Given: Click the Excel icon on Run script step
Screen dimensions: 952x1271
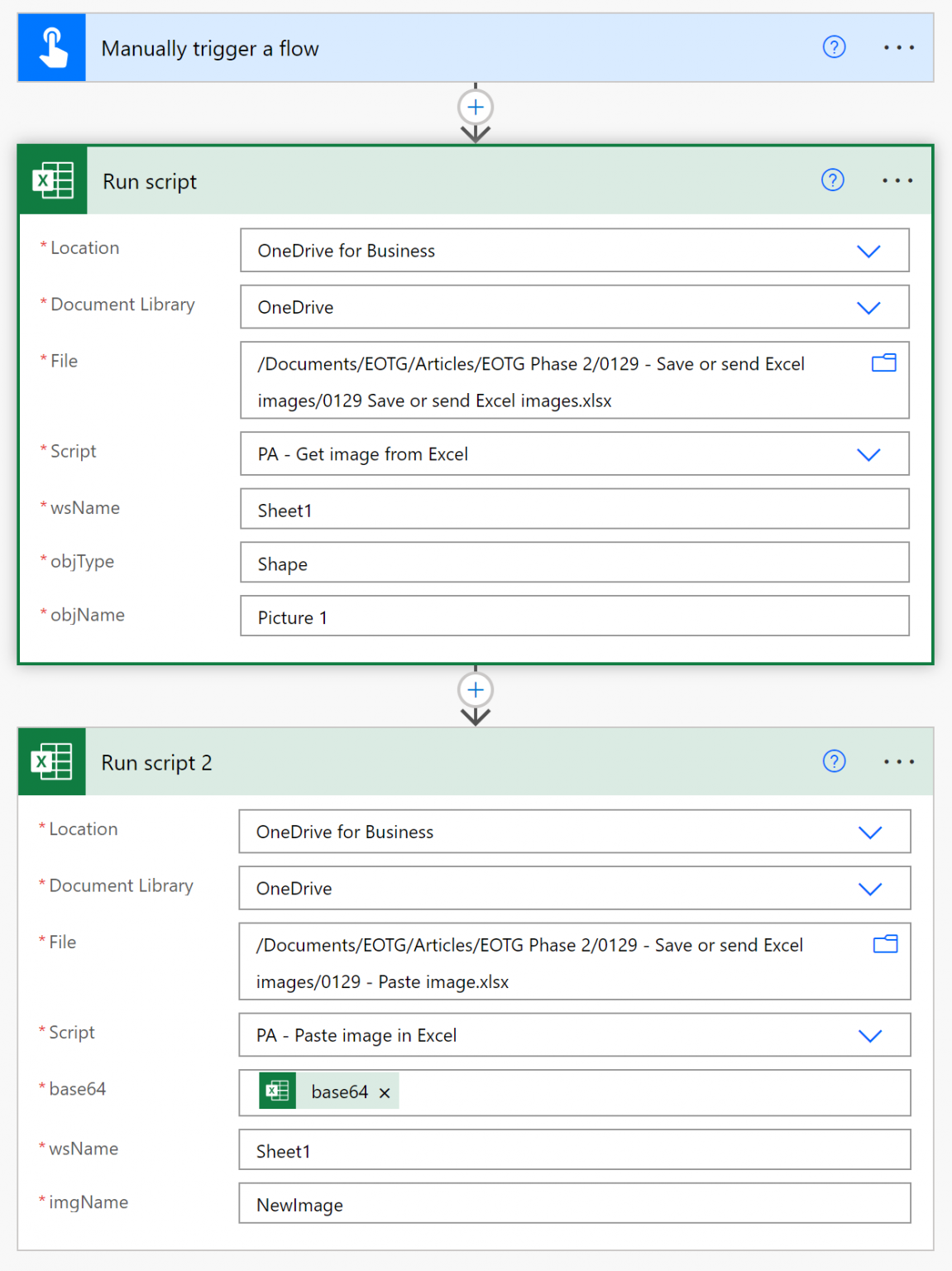Looking at the screenshot, I should (x=51, y=180).
